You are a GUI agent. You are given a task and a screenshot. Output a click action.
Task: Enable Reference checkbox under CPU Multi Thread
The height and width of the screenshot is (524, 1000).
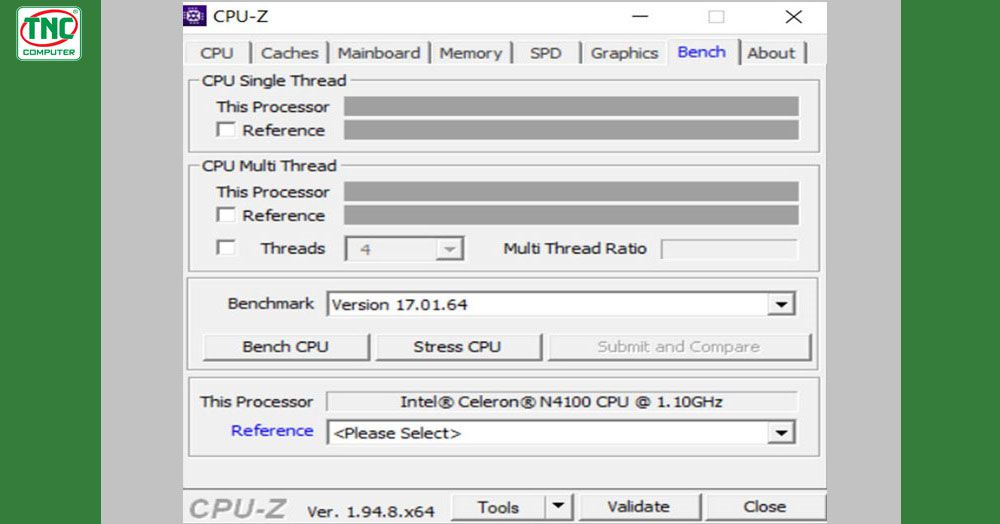[x=226, y=215]
